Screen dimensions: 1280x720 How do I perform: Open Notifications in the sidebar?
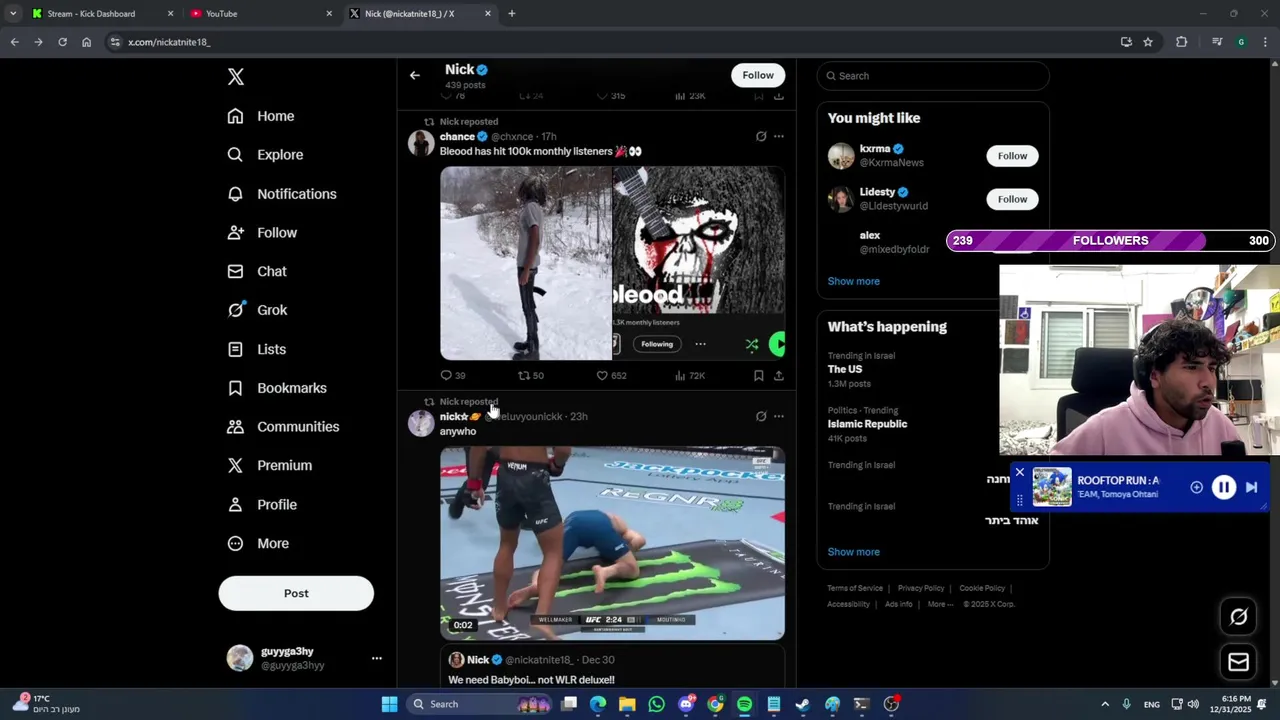[x=282, y=194]
